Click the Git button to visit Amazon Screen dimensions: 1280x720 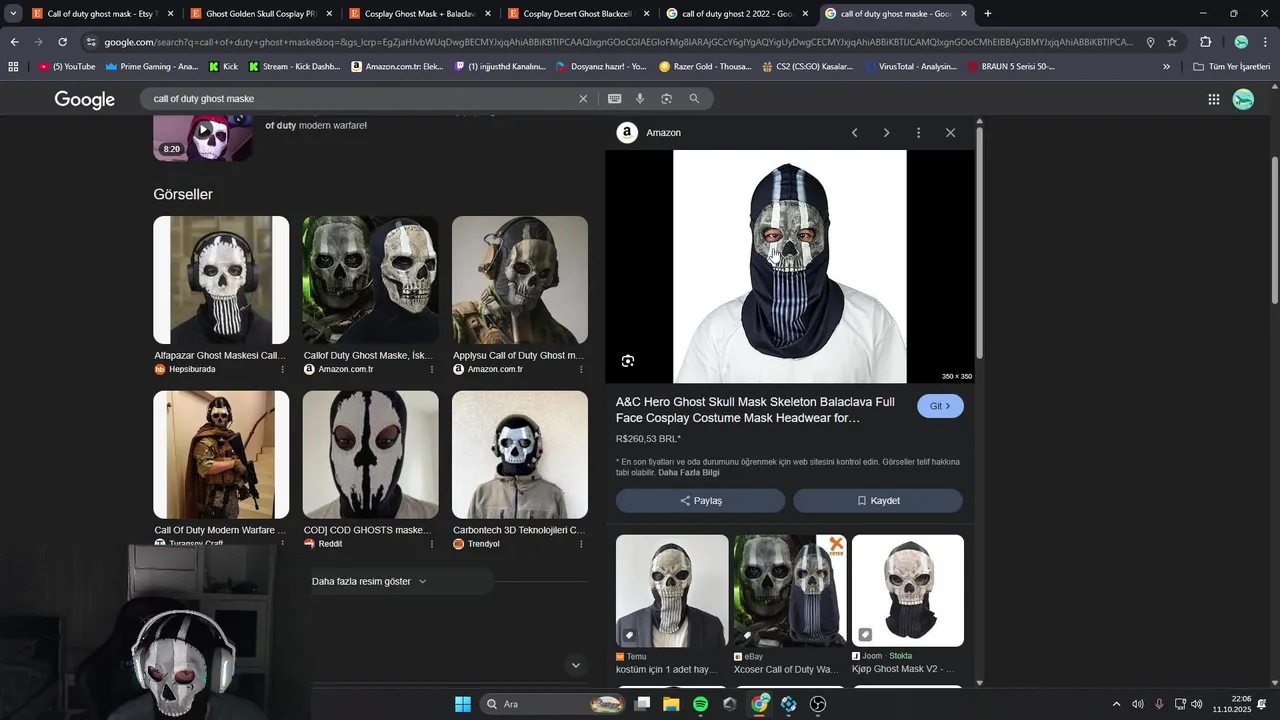tap(940, 406)
